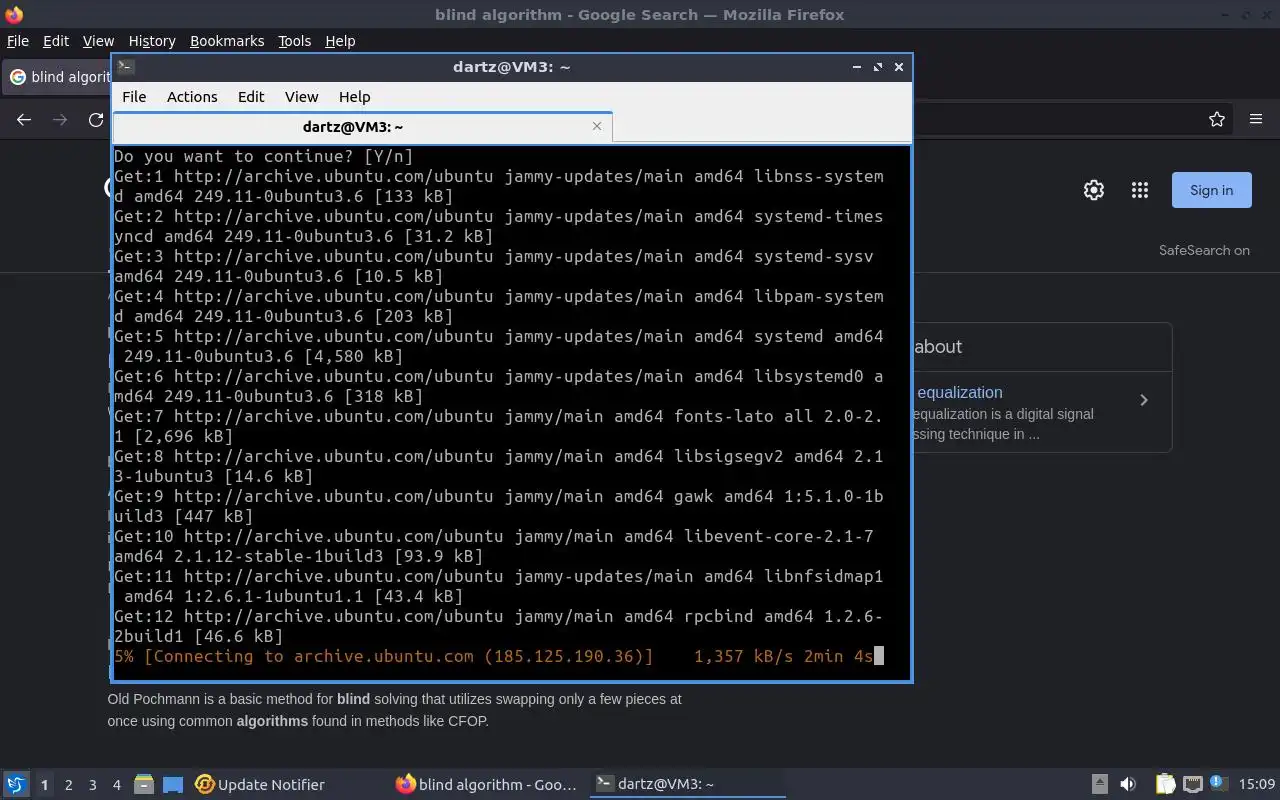Click the Get:9 gawk download line
1280x800 pixels.
(498, 506)
